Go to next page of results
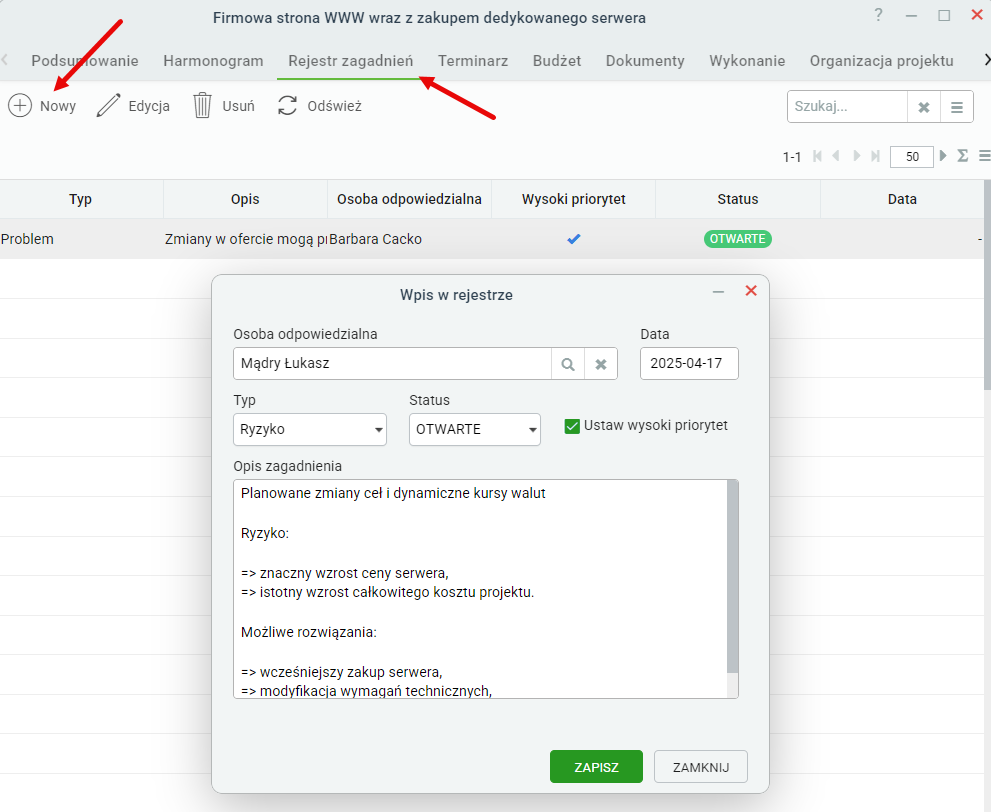This screenshot has width=991, height=812. [x=856, y=156]
